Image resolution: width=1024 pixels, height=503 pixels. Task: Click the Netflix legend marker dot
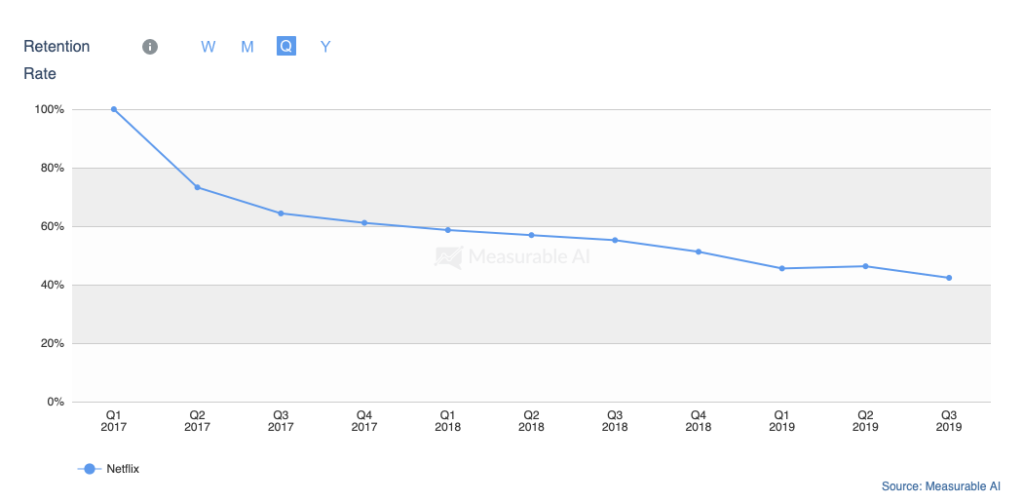(x=89, y=468)
